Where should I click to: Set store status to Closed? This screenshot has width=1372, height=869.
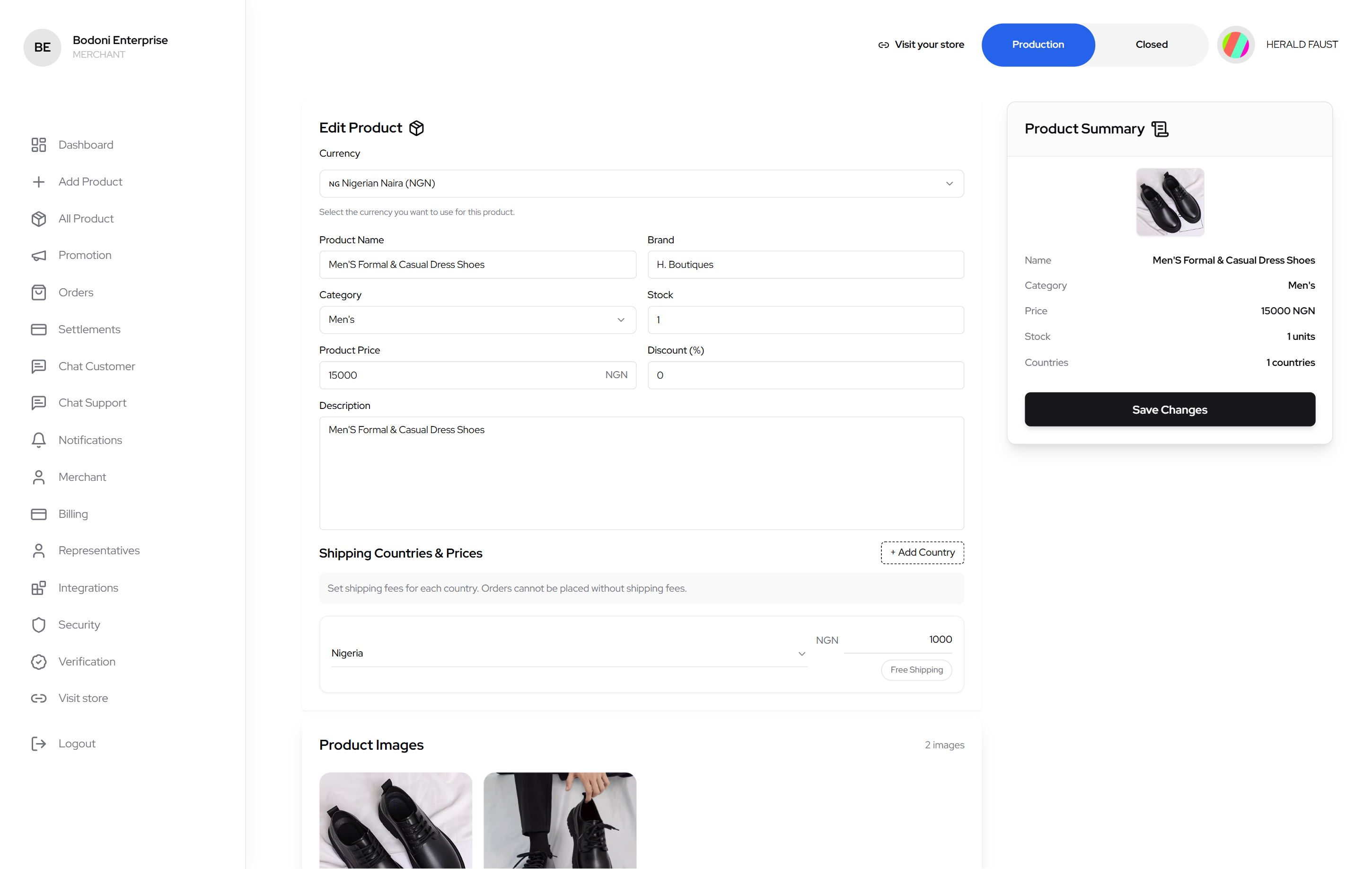tap(1151, 44)
